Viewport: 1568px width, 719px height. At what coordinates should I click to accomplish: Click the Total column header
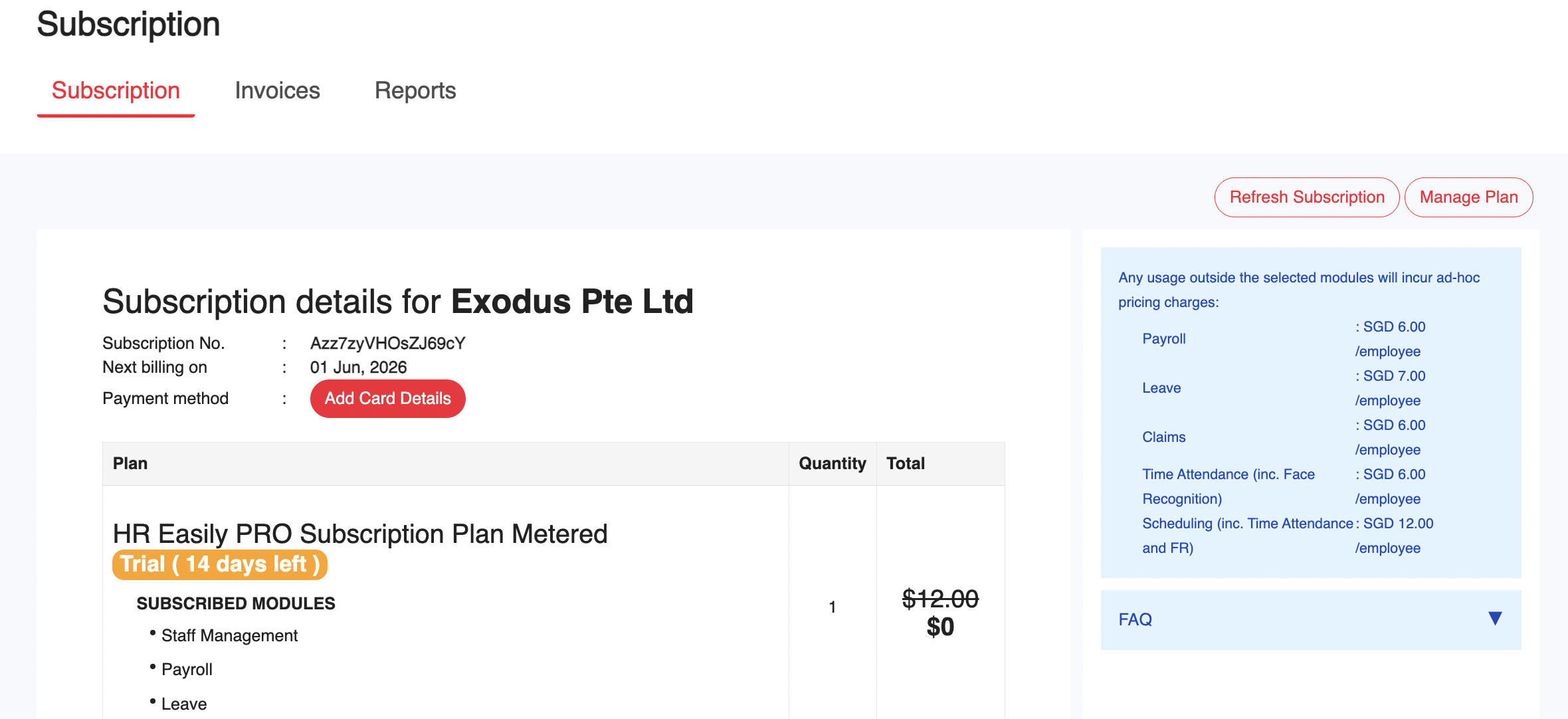coord(905,463)
